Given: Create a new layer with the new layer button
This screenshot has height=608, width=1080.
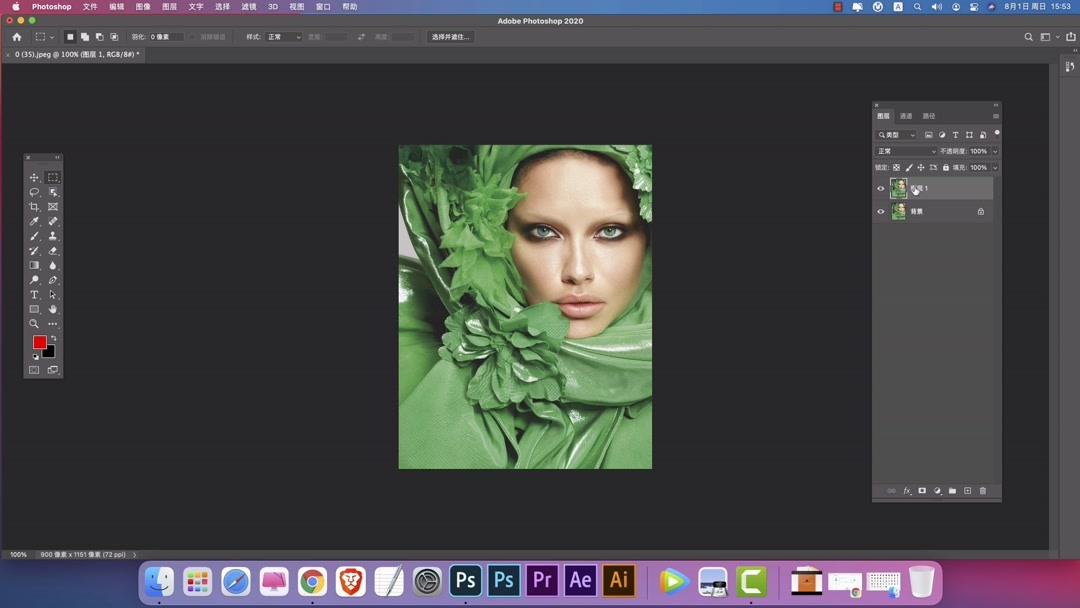Looking at the screenshot, I should [967, 490].
